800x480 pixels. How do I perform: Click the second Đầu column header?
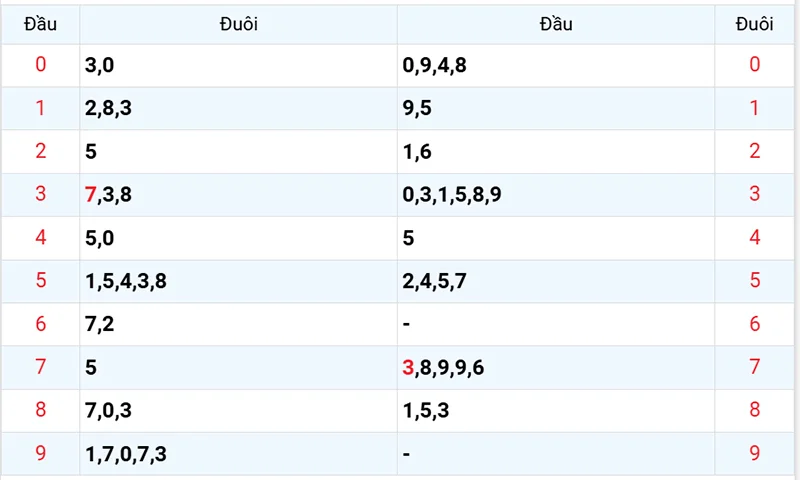(556, 24)
